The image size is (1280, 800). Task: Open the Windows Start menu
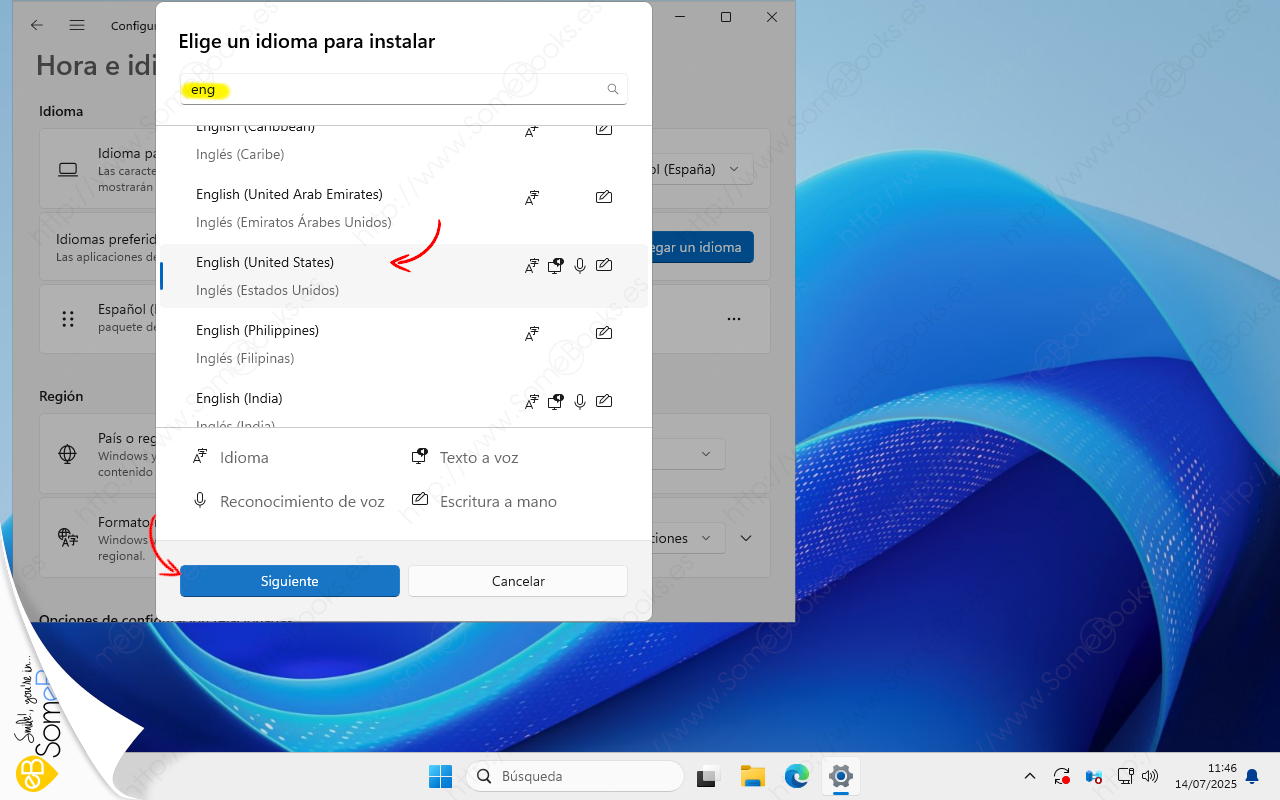coord(440,776)
